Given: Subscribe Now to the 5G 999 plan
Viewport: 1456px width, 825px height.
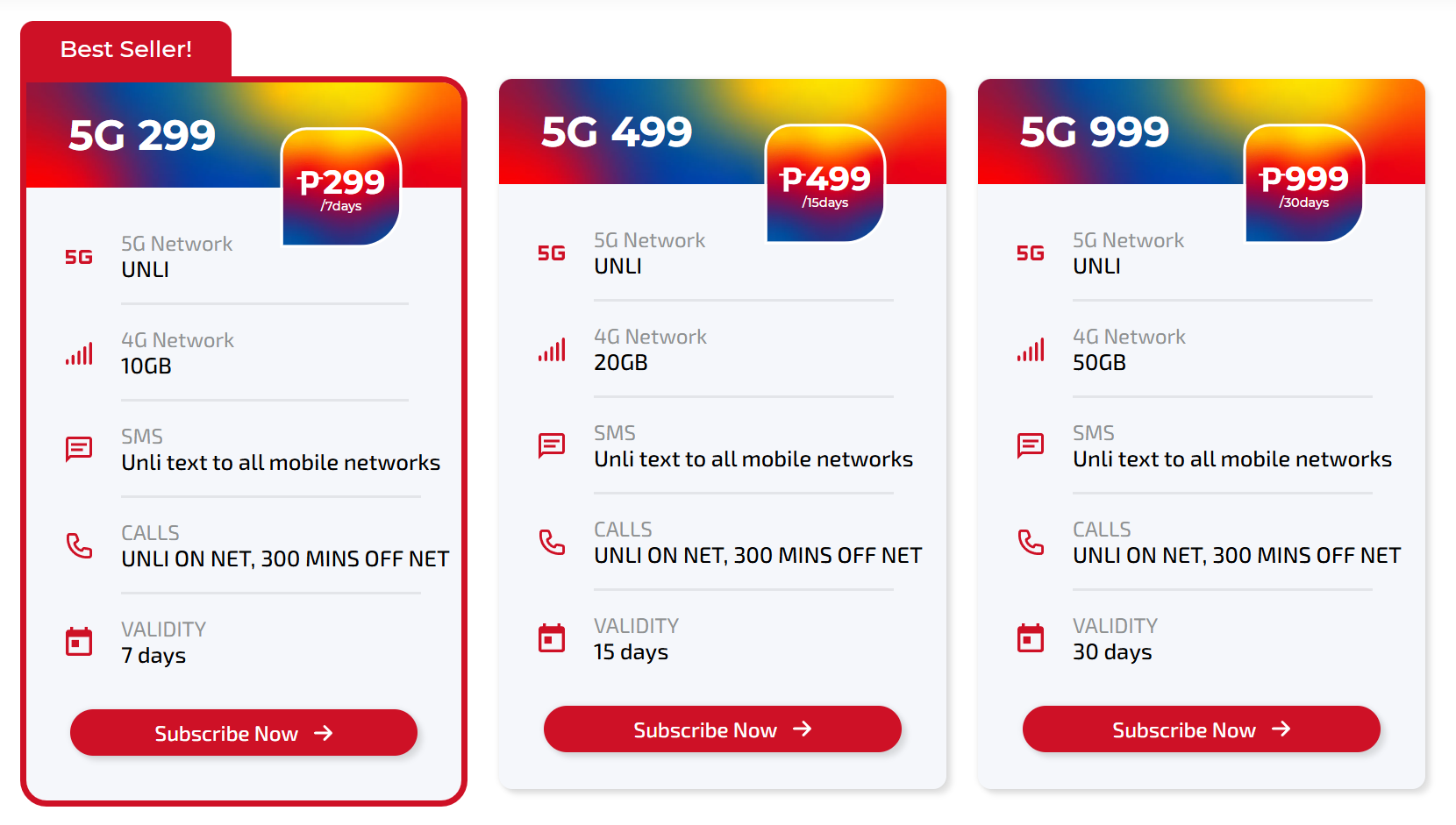Looking at the screenshot, I should [x=1202, y=729].
